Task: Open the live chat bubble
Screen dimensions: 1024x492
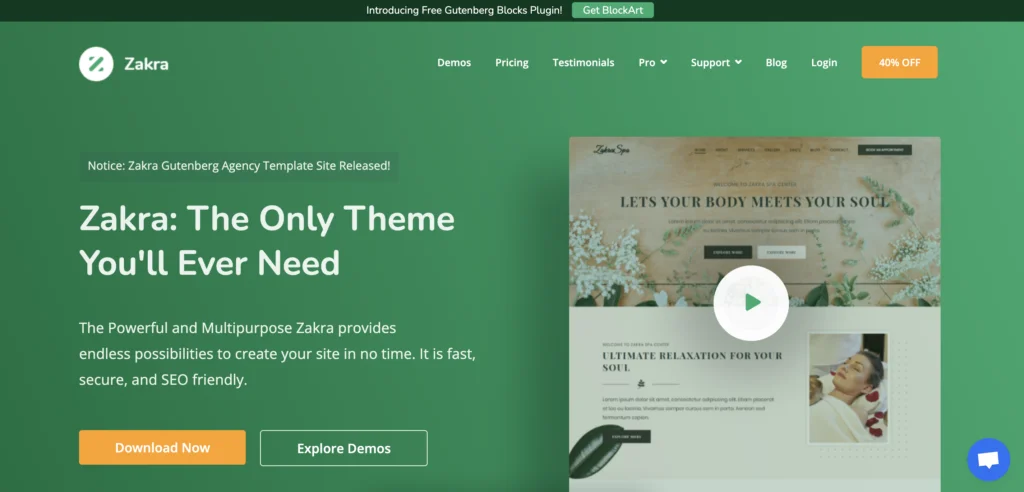Action: 989,459
